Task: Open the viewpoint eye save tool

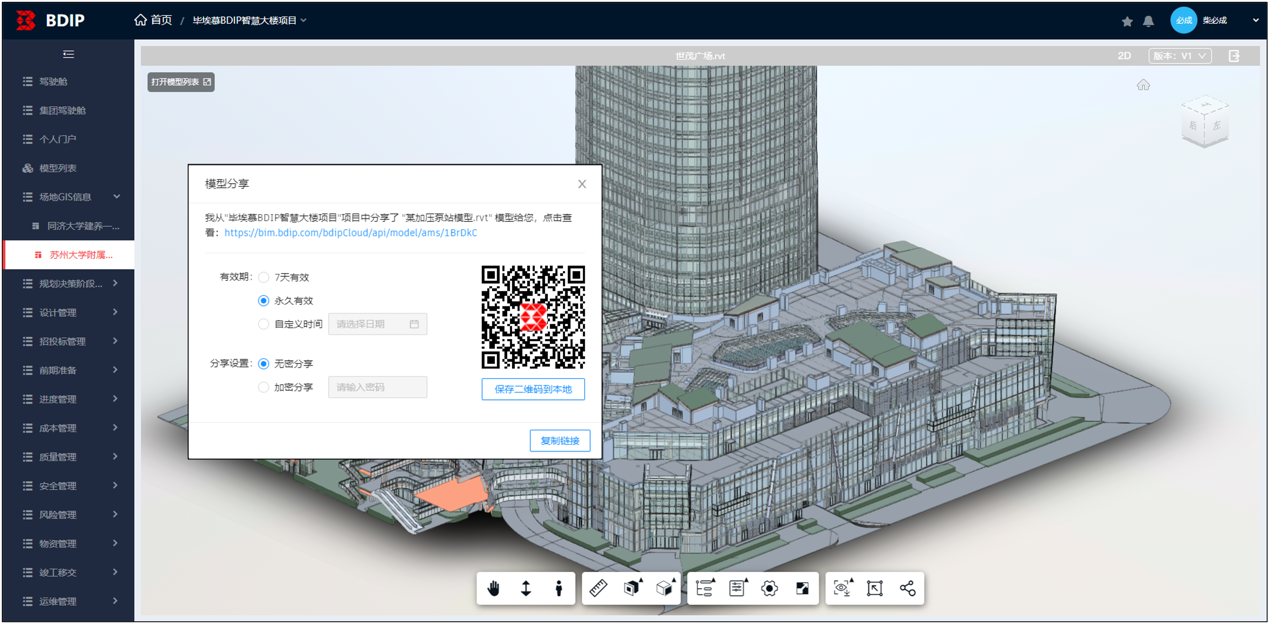Action: [843, 589]
